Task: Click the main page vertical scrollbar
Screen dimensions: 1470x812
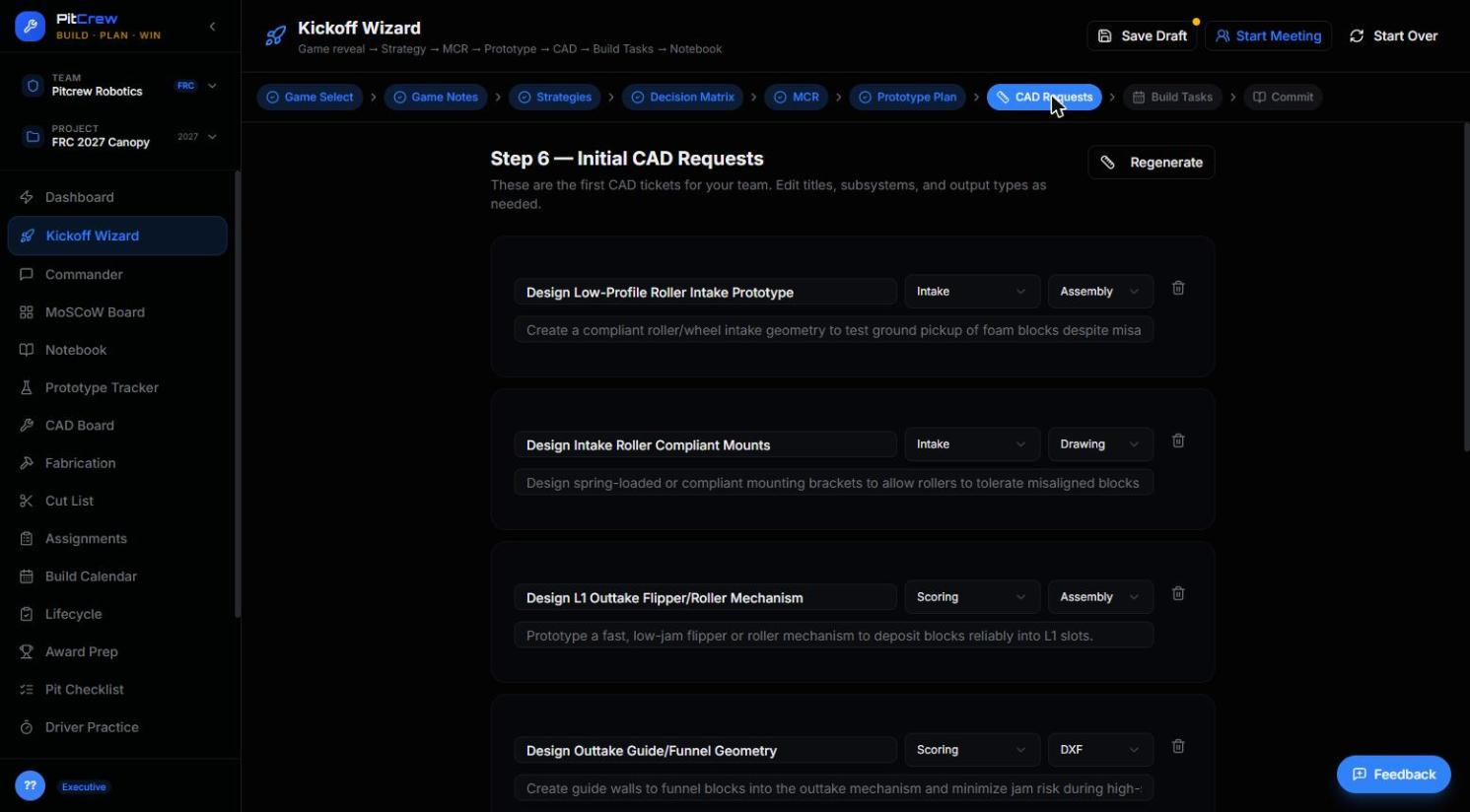Action: pyautogui.click(x=1466, y=286)
